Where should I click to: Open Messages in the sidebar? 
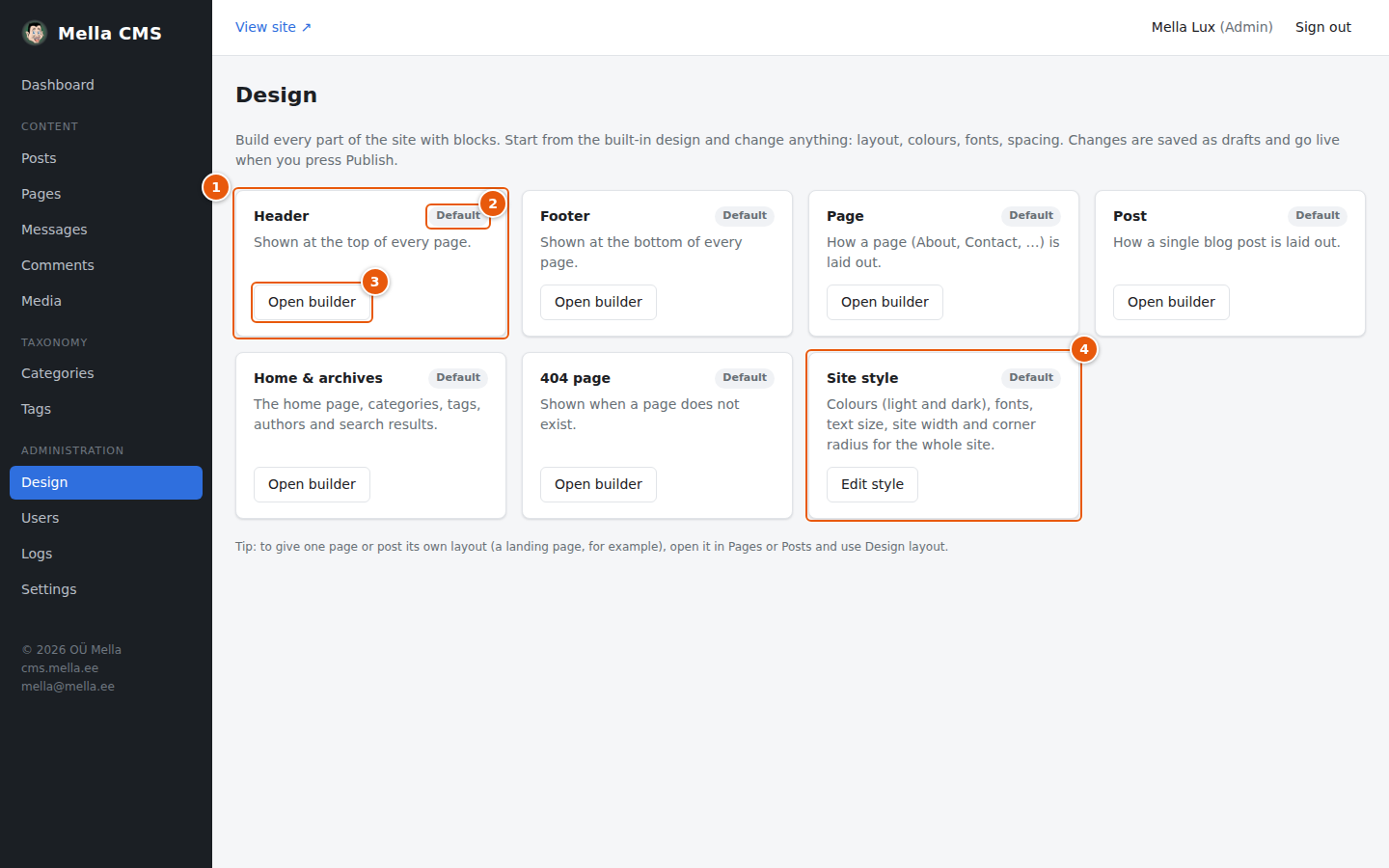(106, 230)
